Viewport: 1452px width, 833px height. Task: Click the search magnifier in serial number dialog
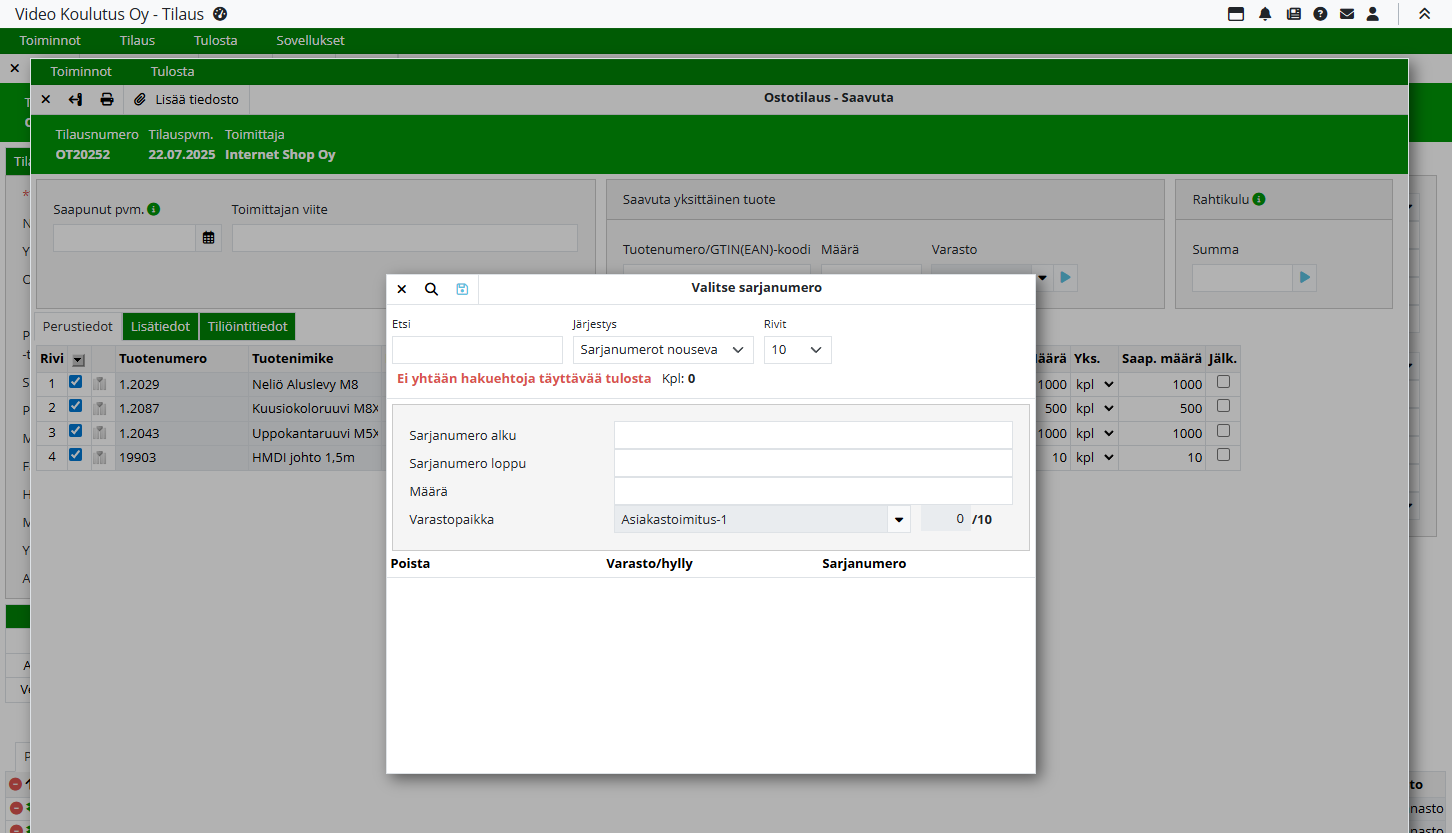431,289
